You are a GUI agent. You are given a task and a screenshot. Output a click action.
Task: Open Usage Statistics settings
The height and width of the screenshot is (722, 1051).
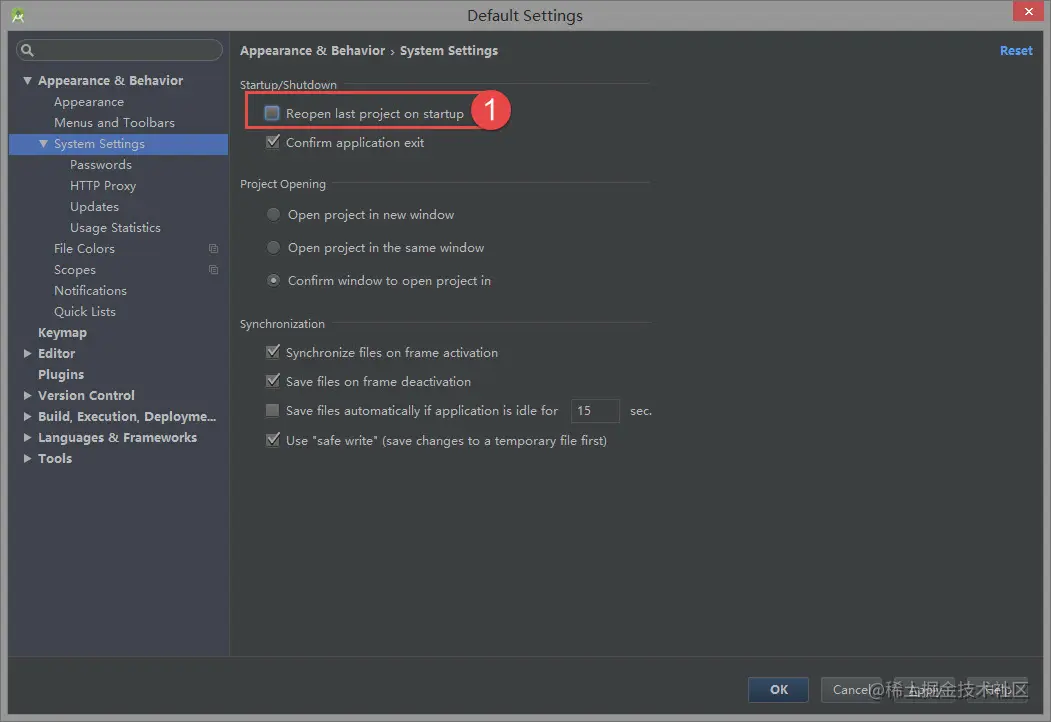coord(115,228)
